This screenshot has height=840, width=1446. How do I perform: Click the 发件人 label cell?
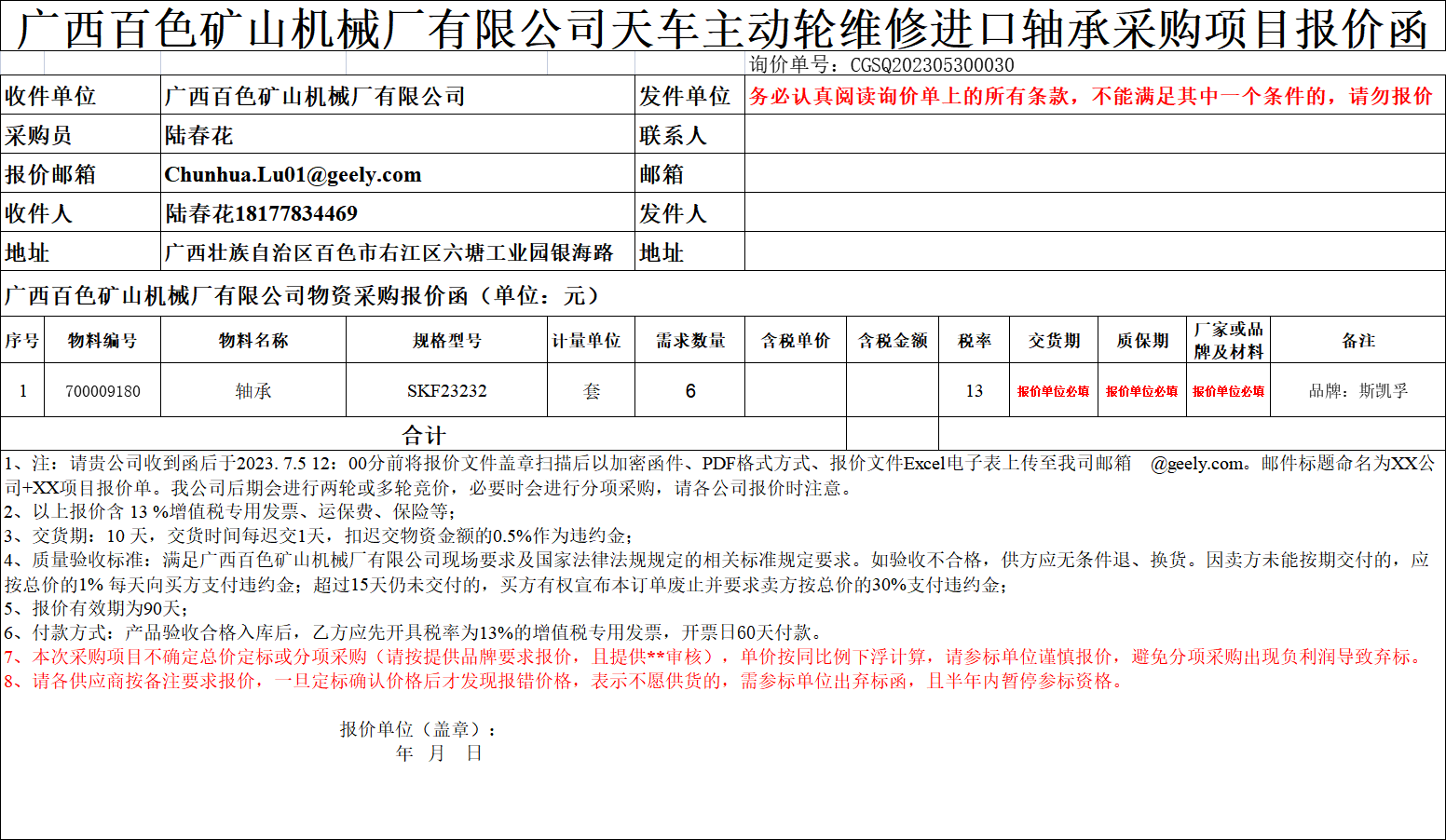[689, 213]
